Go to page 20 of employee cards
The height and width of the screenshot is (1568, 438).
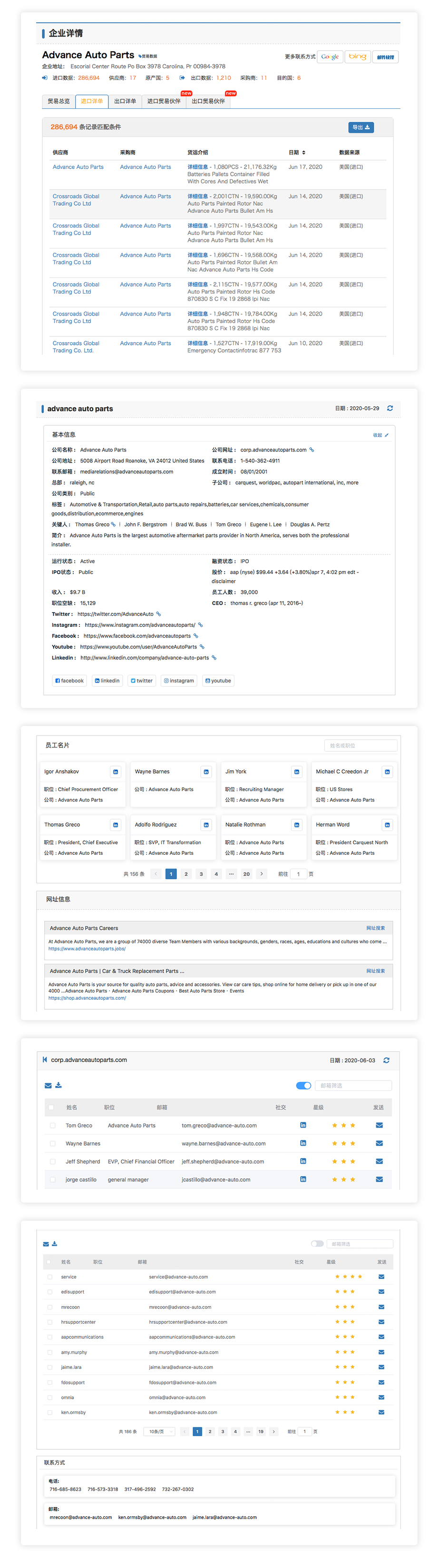tap(246, 874)
